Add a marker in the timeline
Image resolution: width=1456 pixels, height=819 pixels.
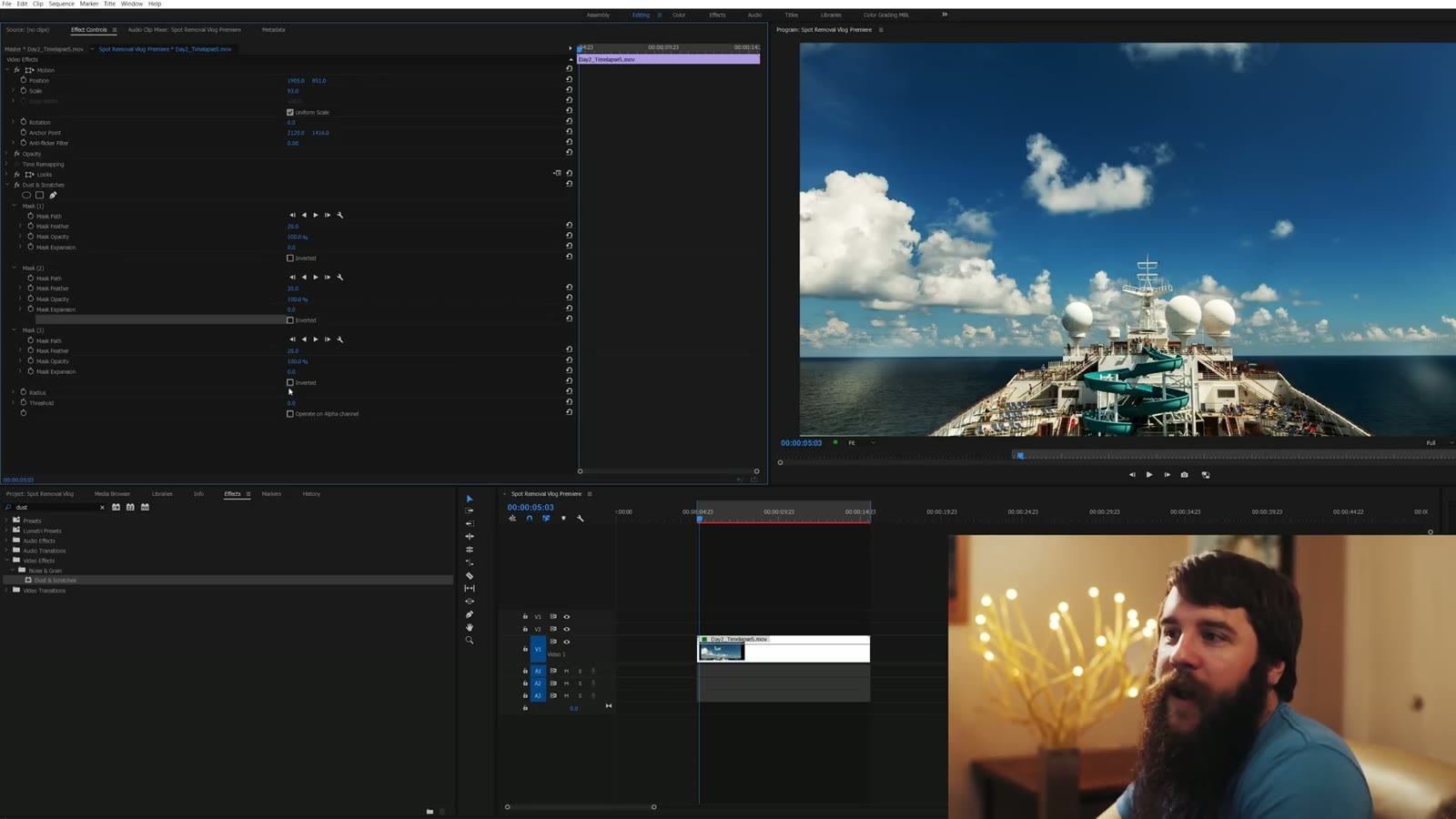[x=563, y=518]
